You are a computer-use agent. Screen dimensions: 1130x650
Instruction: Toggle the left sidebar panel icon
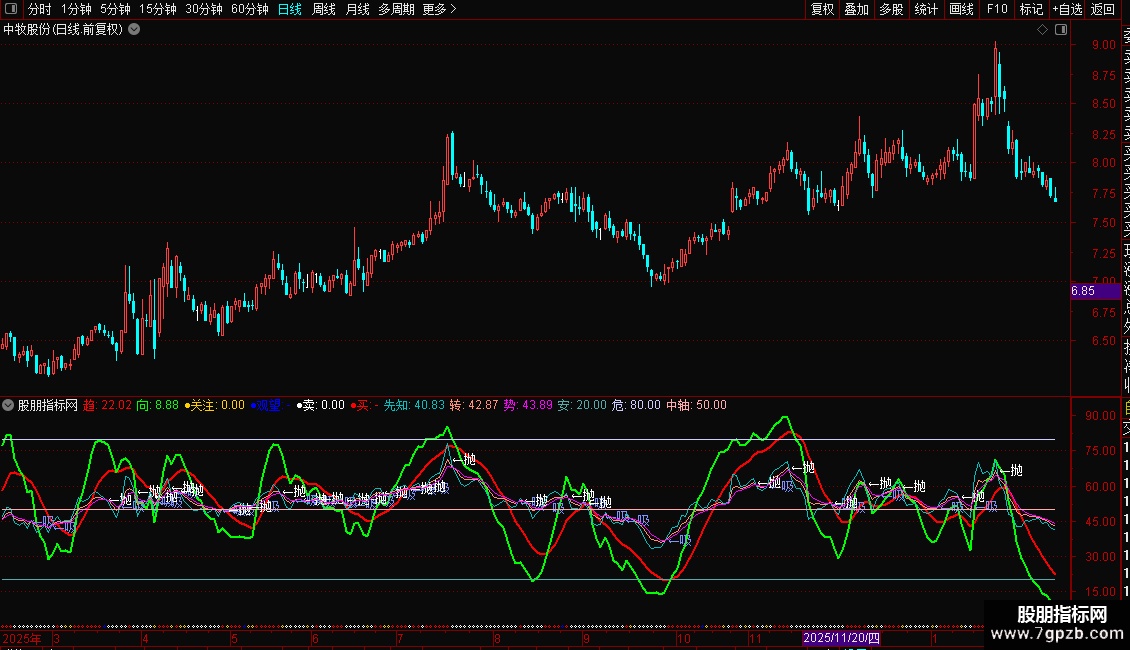(11, 10)
